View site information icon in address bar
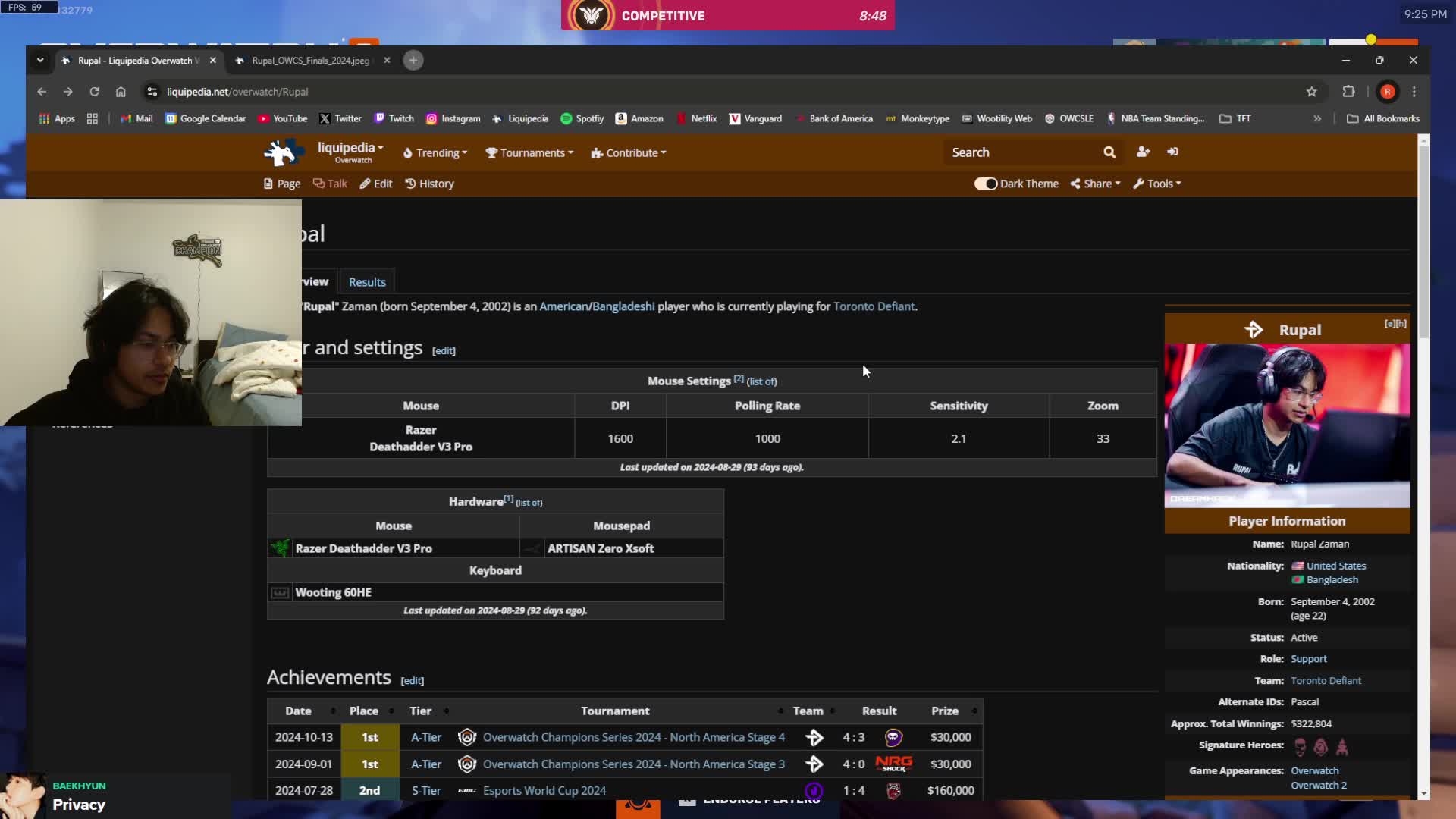 (152, 92)
